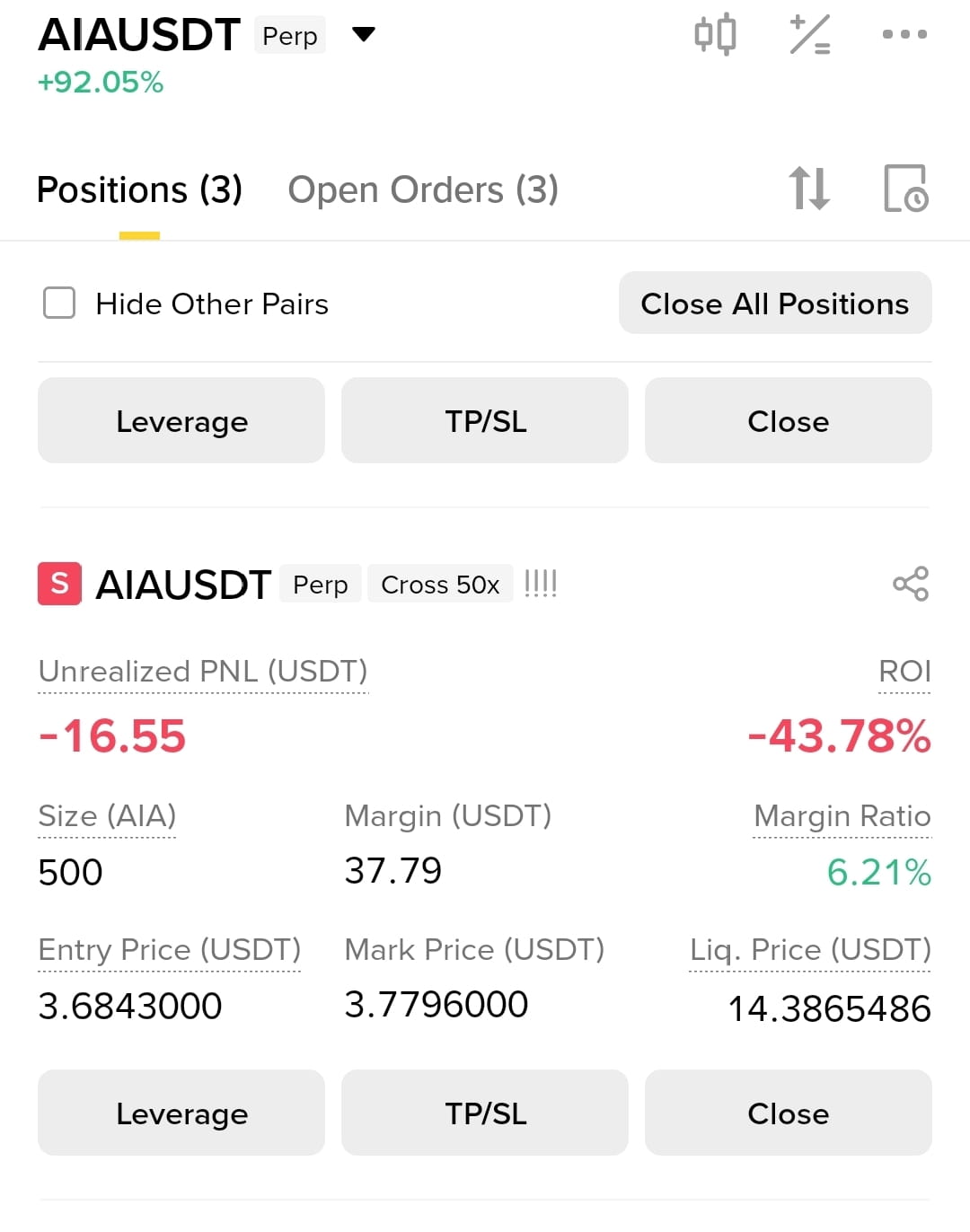Toggle the Hide Other Pairs checkbox
The height and width of the screenshot is (1232, 970).
[x=59, y=304]
